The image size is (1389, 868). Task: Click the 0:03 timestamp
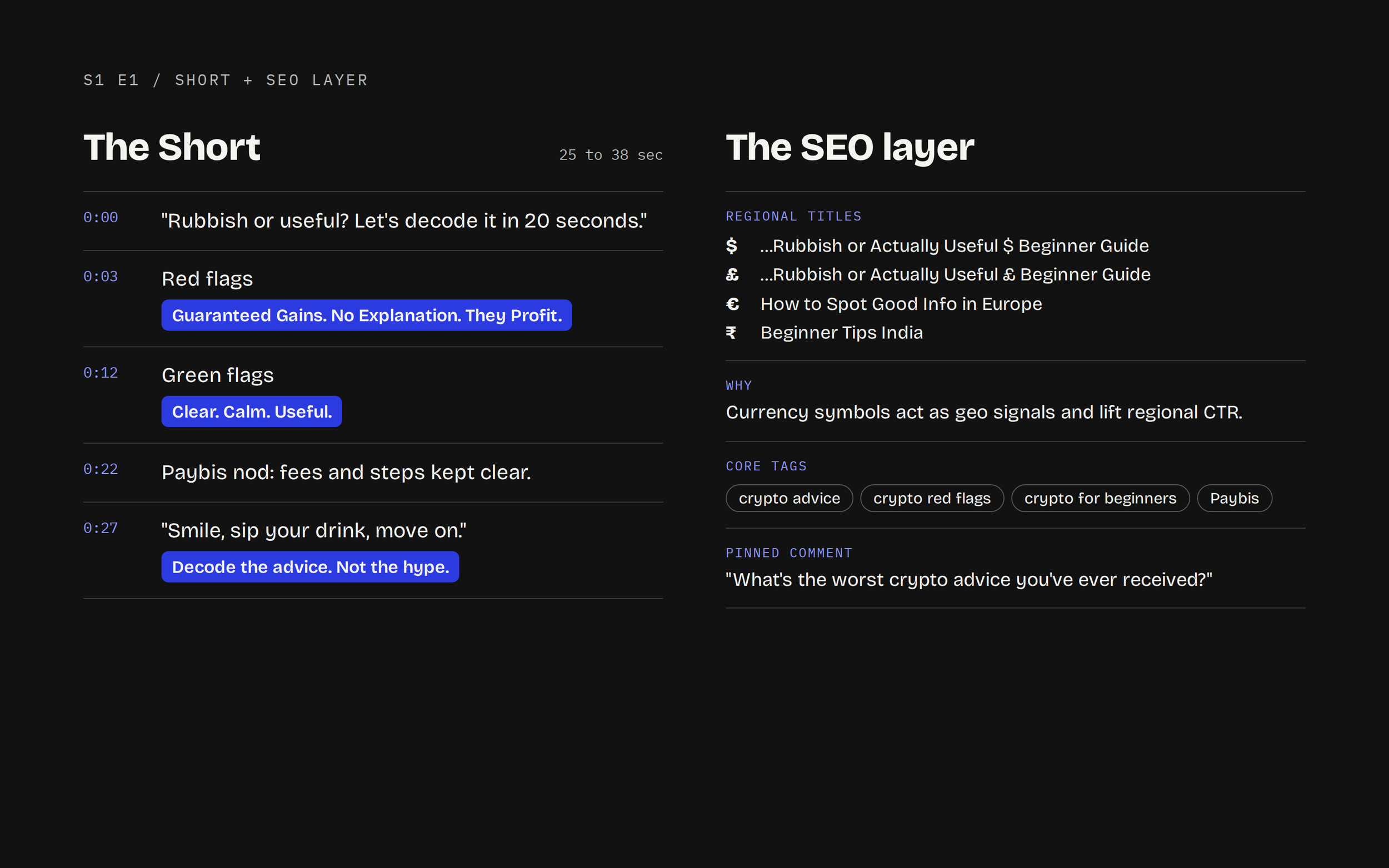point(101,277)
